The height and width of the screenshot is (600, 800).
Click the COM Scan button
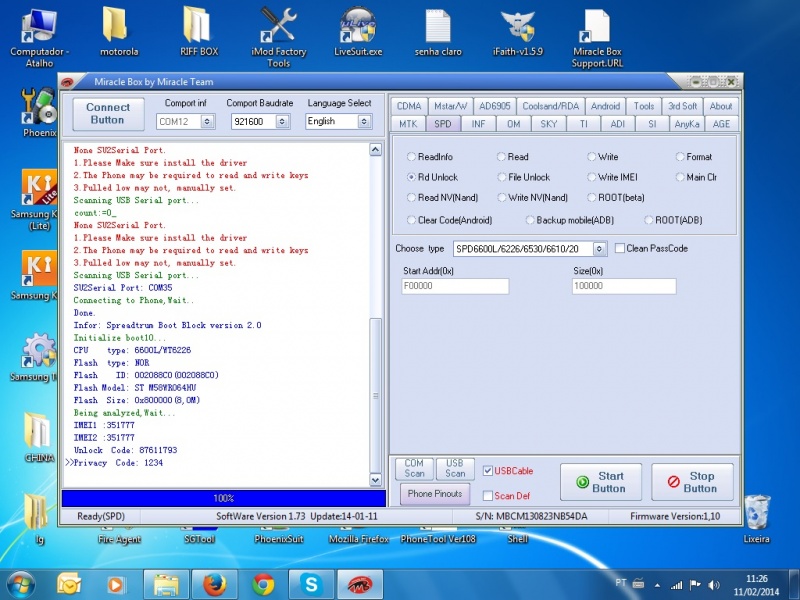click(x=414, y=468)
